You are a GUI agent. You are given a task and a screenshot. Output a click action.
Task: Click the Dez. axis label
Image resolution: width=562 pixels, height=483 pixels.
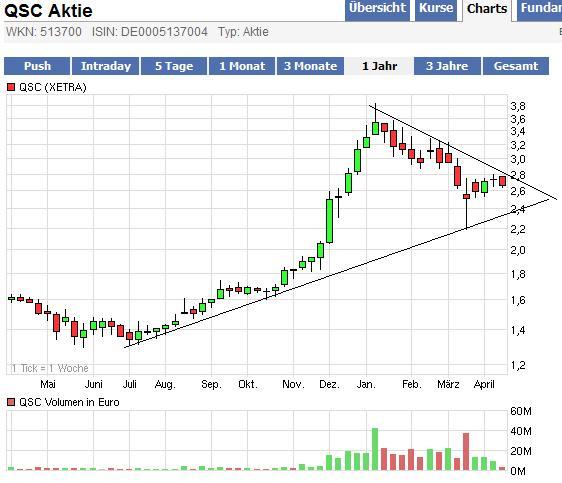pyautogui.click(x=329, y=384)
